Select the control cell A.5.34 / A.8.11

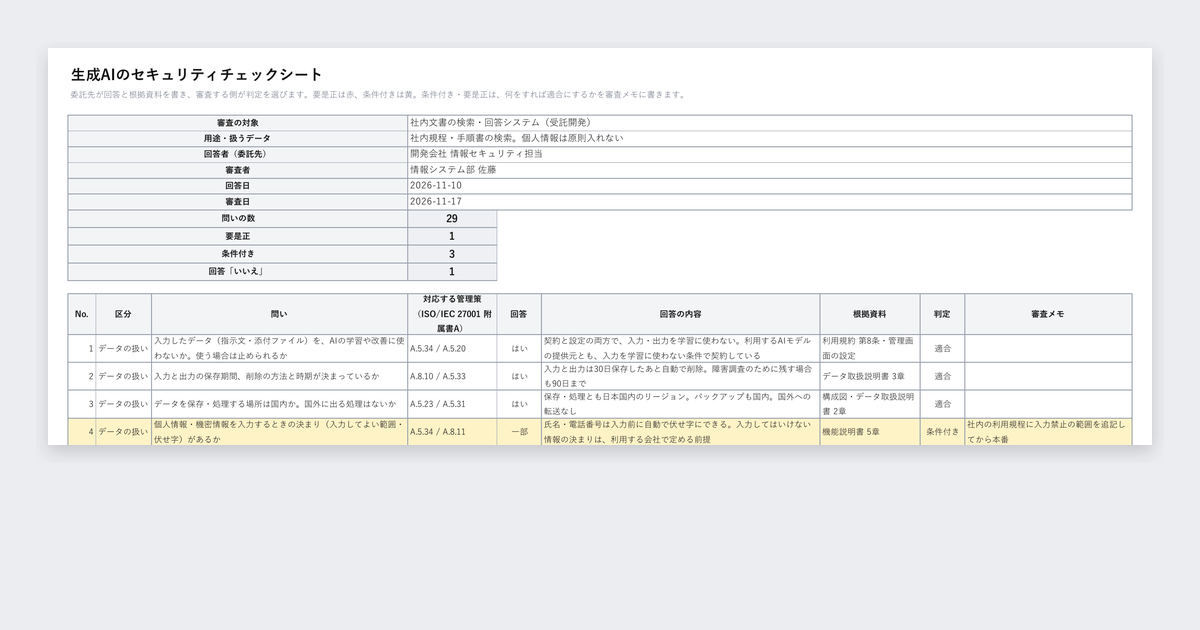[452, 431]
